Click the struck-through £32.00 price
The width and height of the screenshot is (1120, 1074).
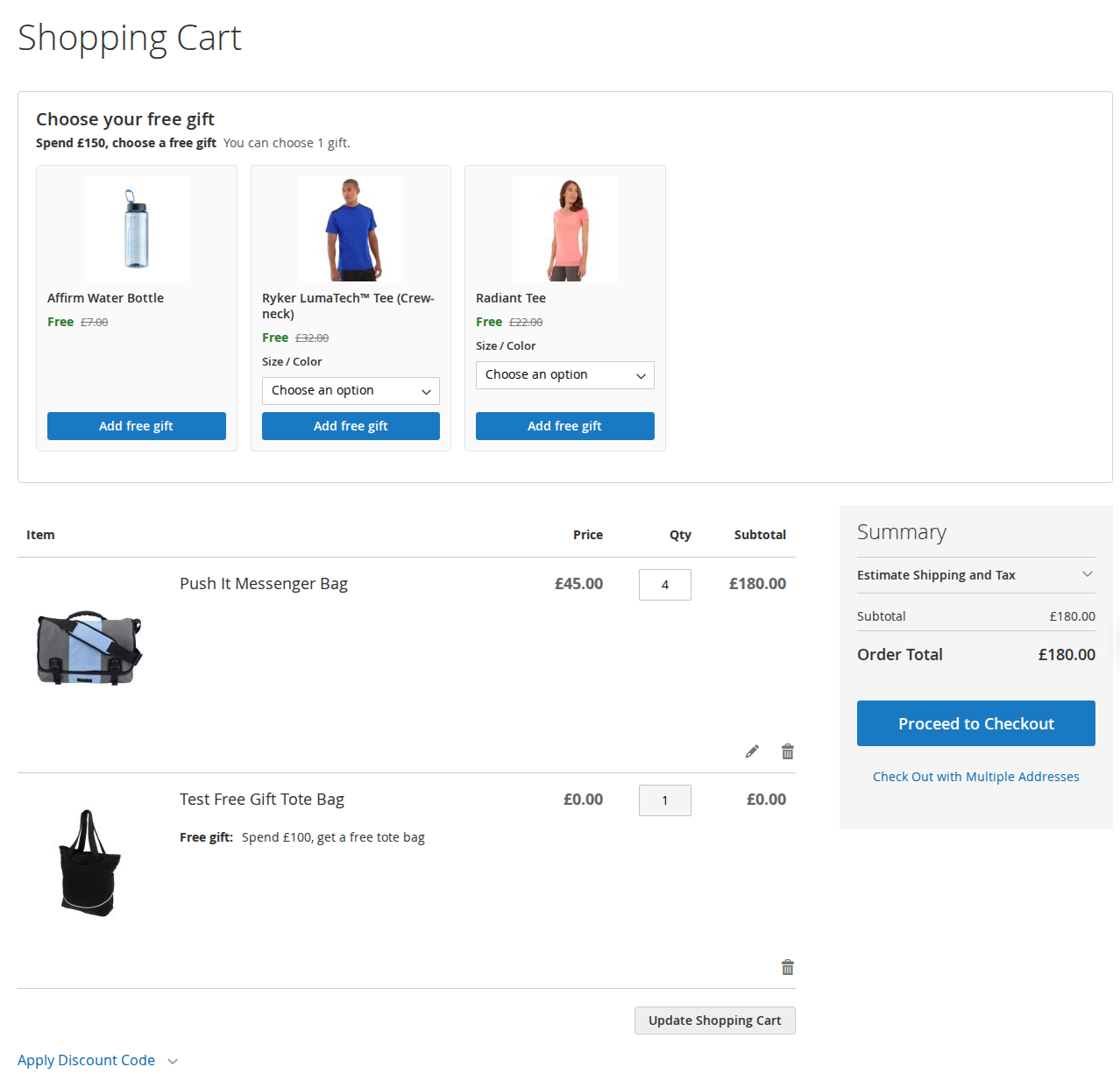pos(312,338)
